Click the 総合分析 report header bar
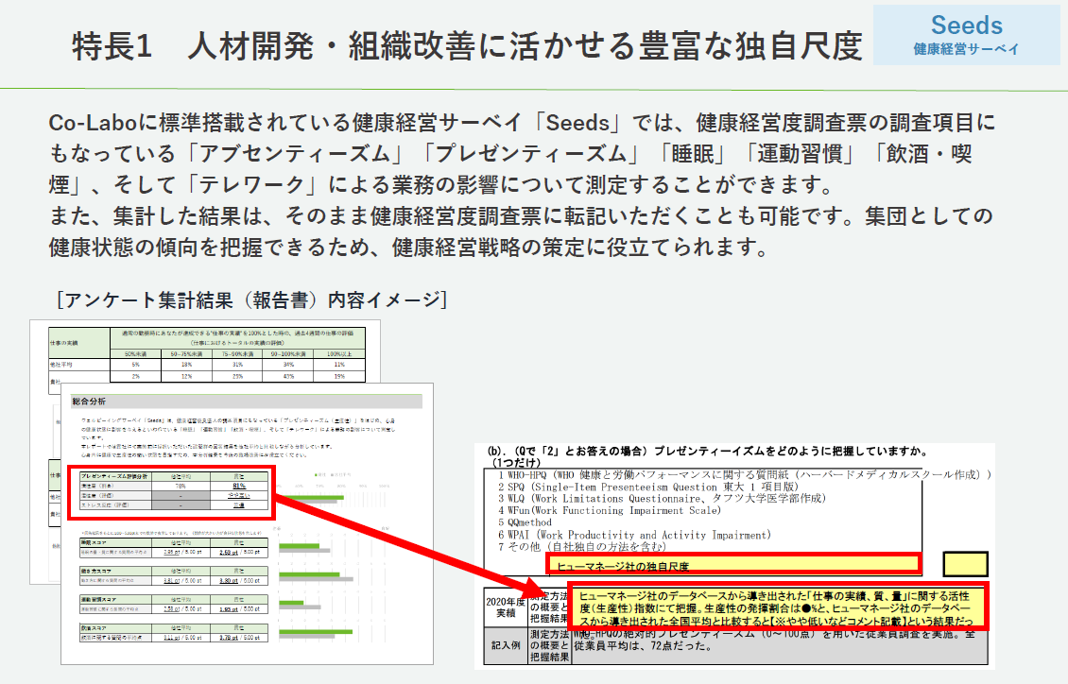 250,399
